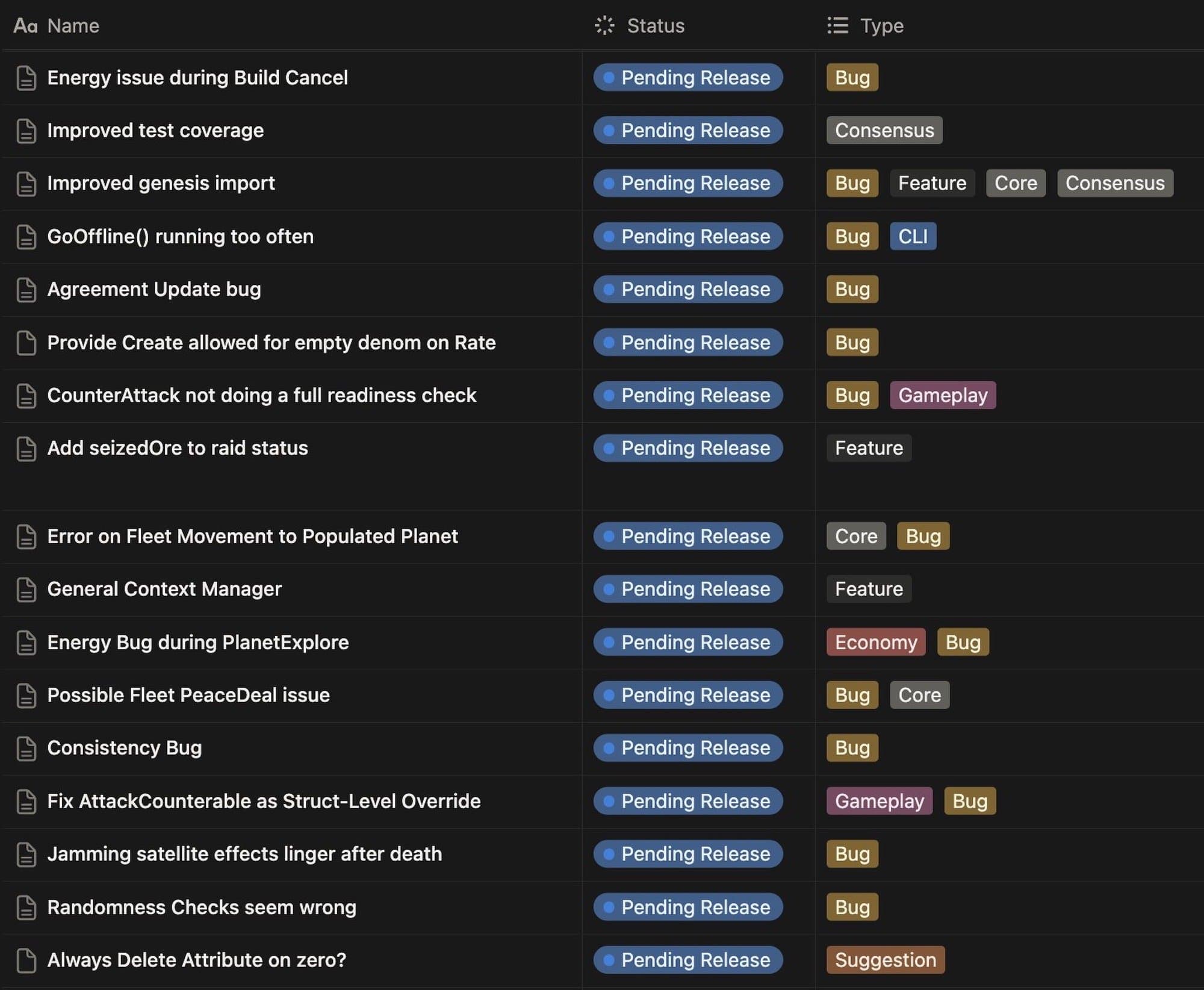
Task: Open the "Improved test coverage" page
Action: click(x=155, y=130)
